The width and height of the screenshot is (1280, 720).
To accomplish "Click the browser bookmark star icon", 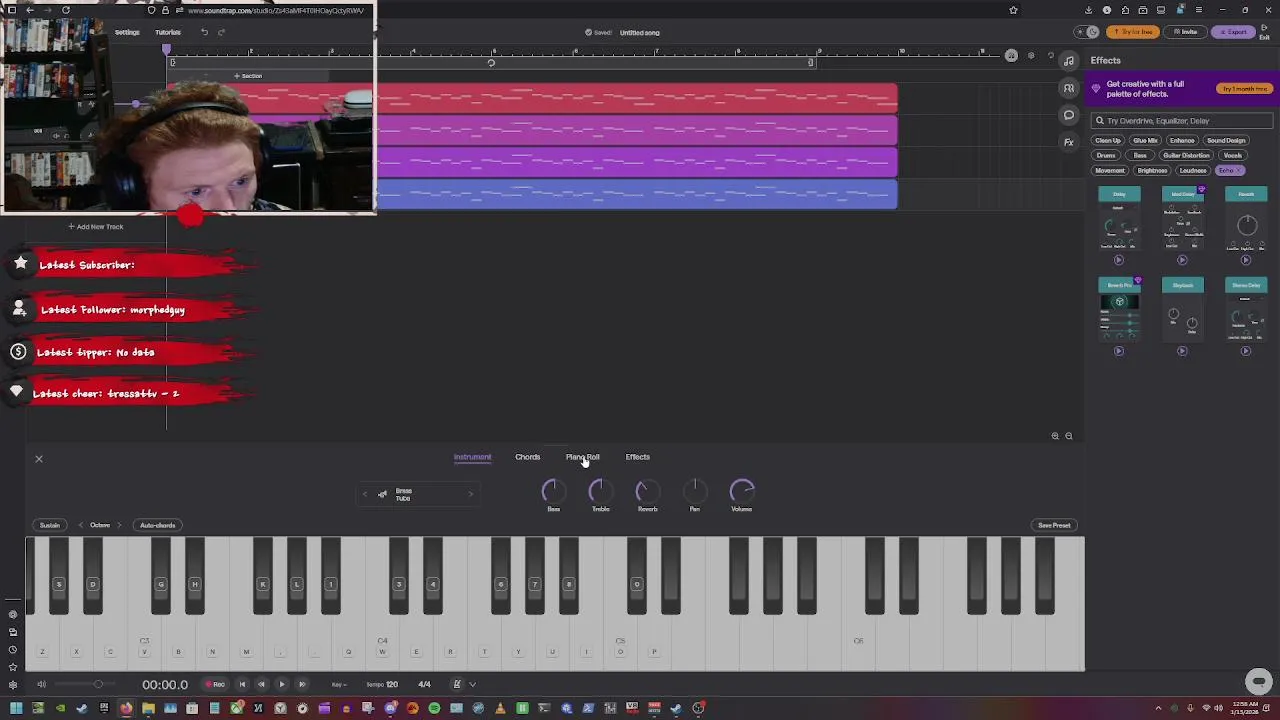I will coord(1013,10).
